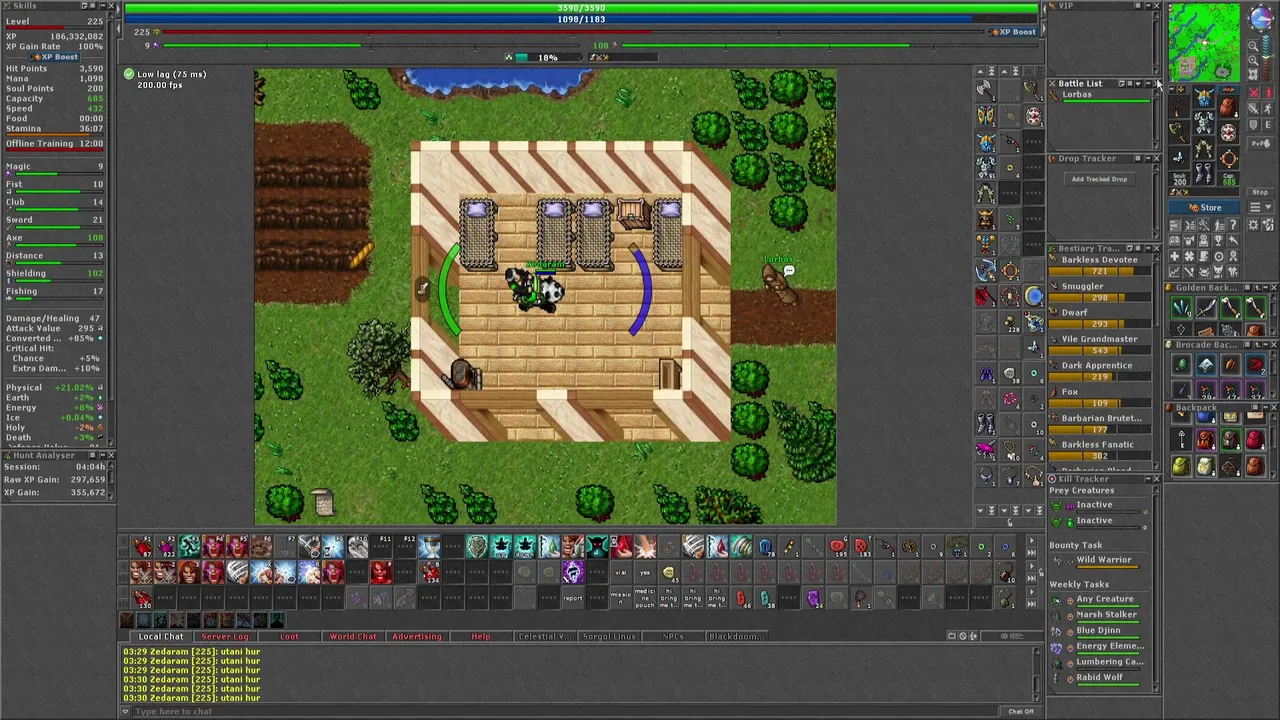Expand action bar with first-row right arrow
The height and width of the screenshot is (720, 1280).
(x=1031, y=540)
